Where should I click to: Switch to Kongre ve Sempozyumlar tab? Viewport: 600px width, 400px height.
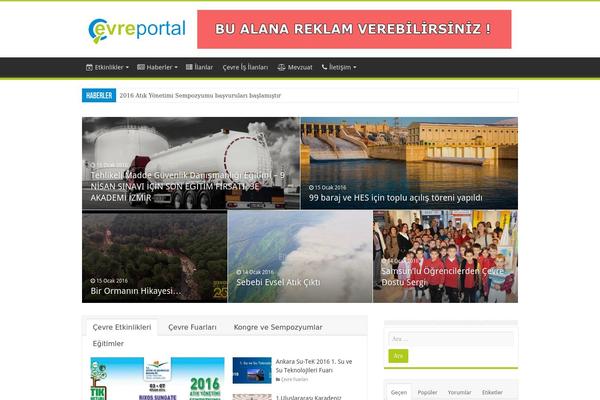click(x=278, y=327)
